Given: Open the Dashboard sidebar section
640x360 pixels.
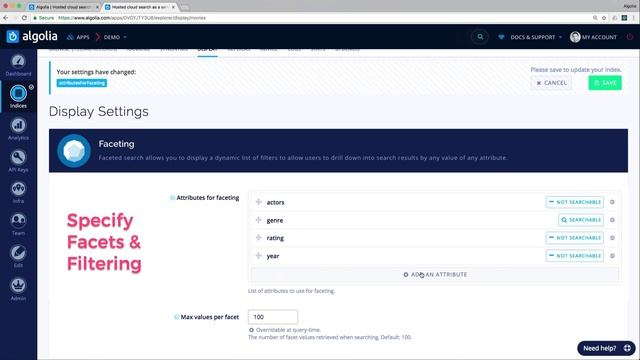Looking at the screenshot, I should point(18,65).
